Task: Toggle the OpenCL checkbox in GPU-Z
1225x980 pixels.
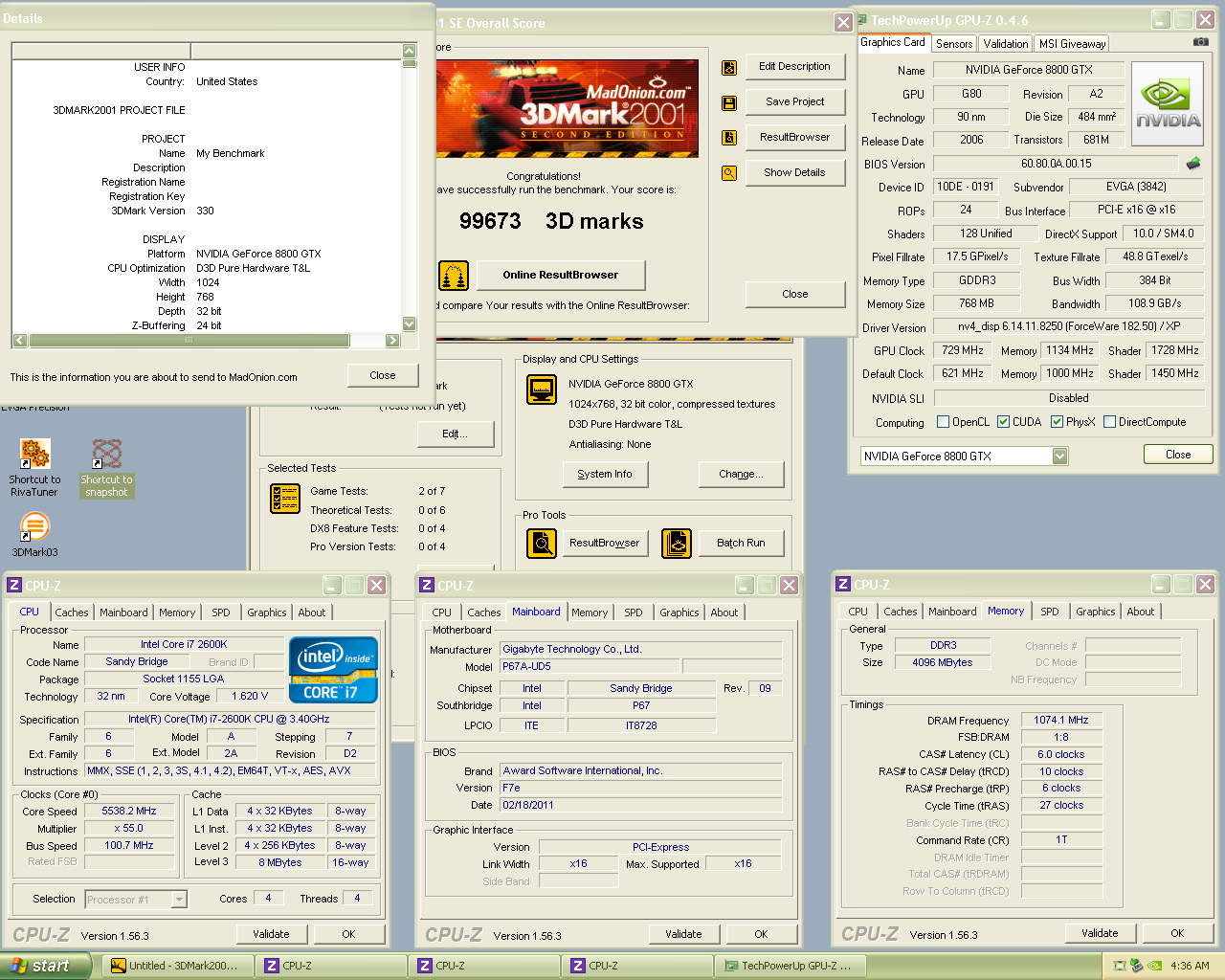Action: tap(943, 422)
